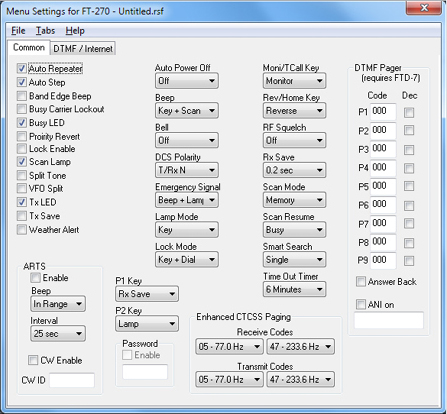Open the Auto Power Off dropdown

[187, 81]
